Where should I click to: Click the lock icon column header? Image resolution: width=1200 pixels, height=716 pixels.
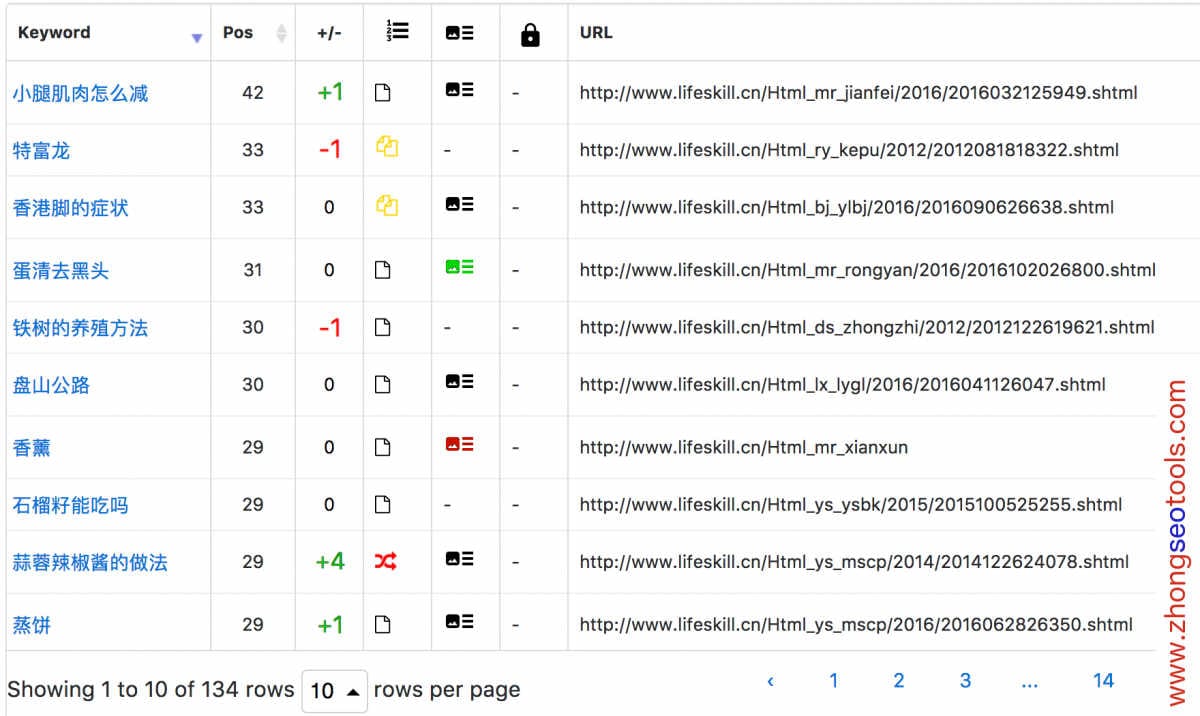tap(530, 35)
